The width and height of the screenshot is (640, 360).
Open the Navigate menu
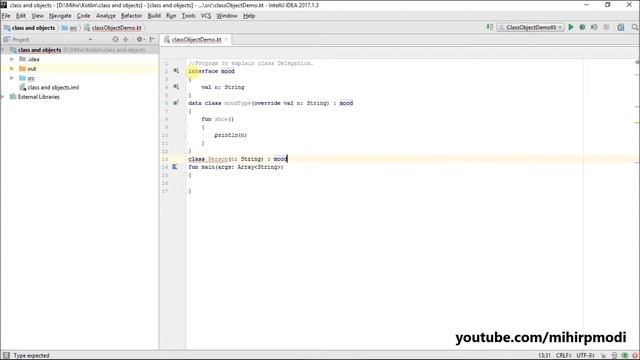pyautogui.click(x=60, y=16)
